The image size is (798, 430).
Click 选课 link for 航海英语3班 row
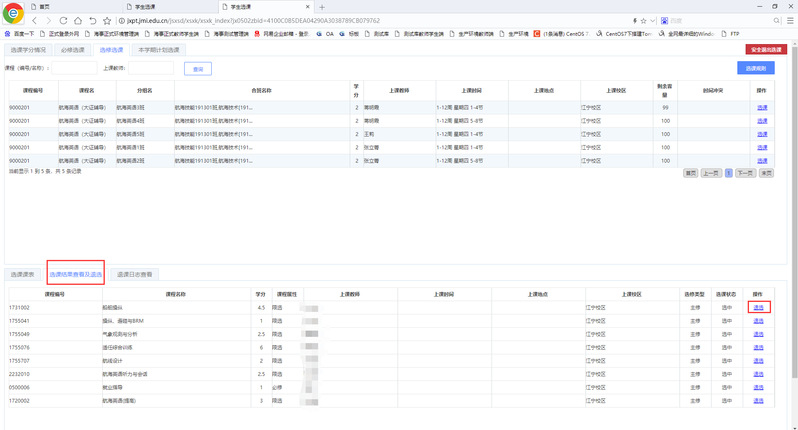(x=761, y=107)
